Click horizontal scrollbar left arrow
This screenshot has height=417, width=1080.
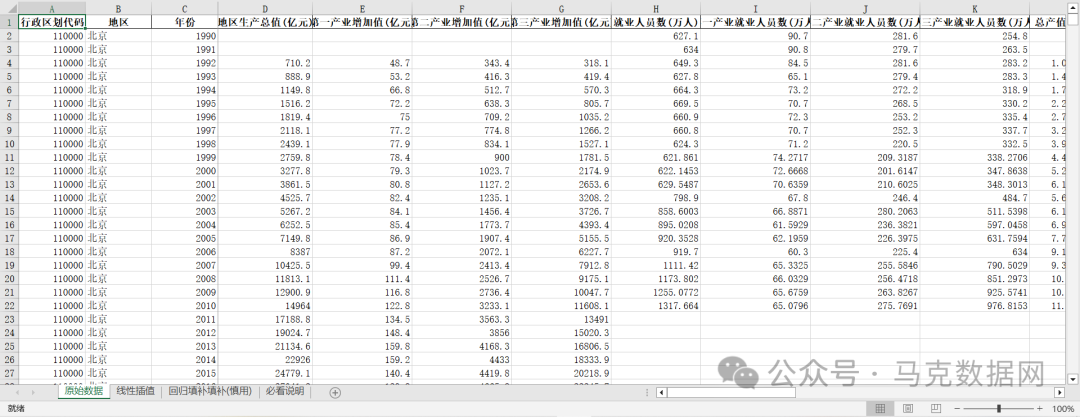point(661,392)
